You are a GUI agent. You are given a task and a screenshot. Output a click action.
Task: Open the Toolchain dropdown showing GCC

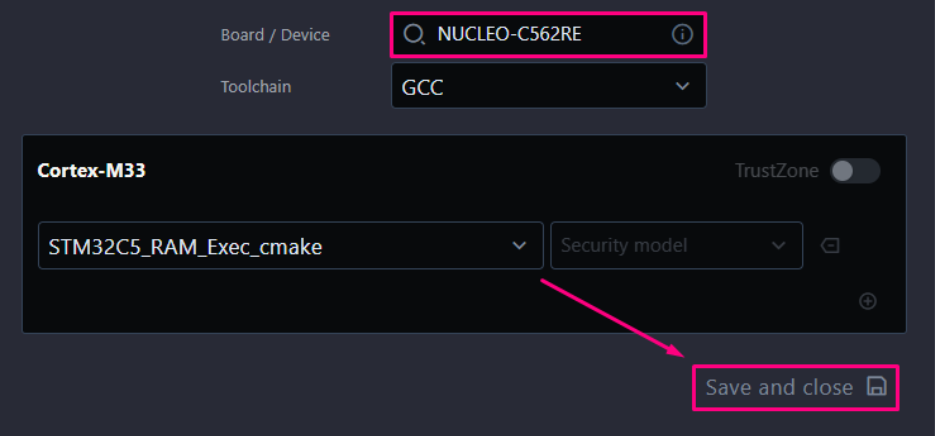[549, 86]
